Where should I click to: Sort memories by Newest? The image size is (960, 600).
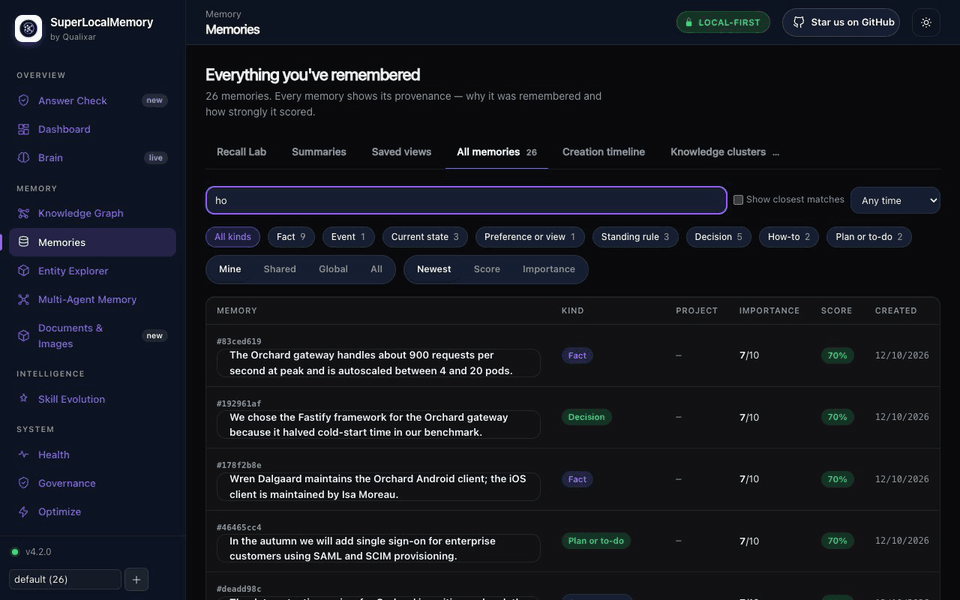coord(434,269)
